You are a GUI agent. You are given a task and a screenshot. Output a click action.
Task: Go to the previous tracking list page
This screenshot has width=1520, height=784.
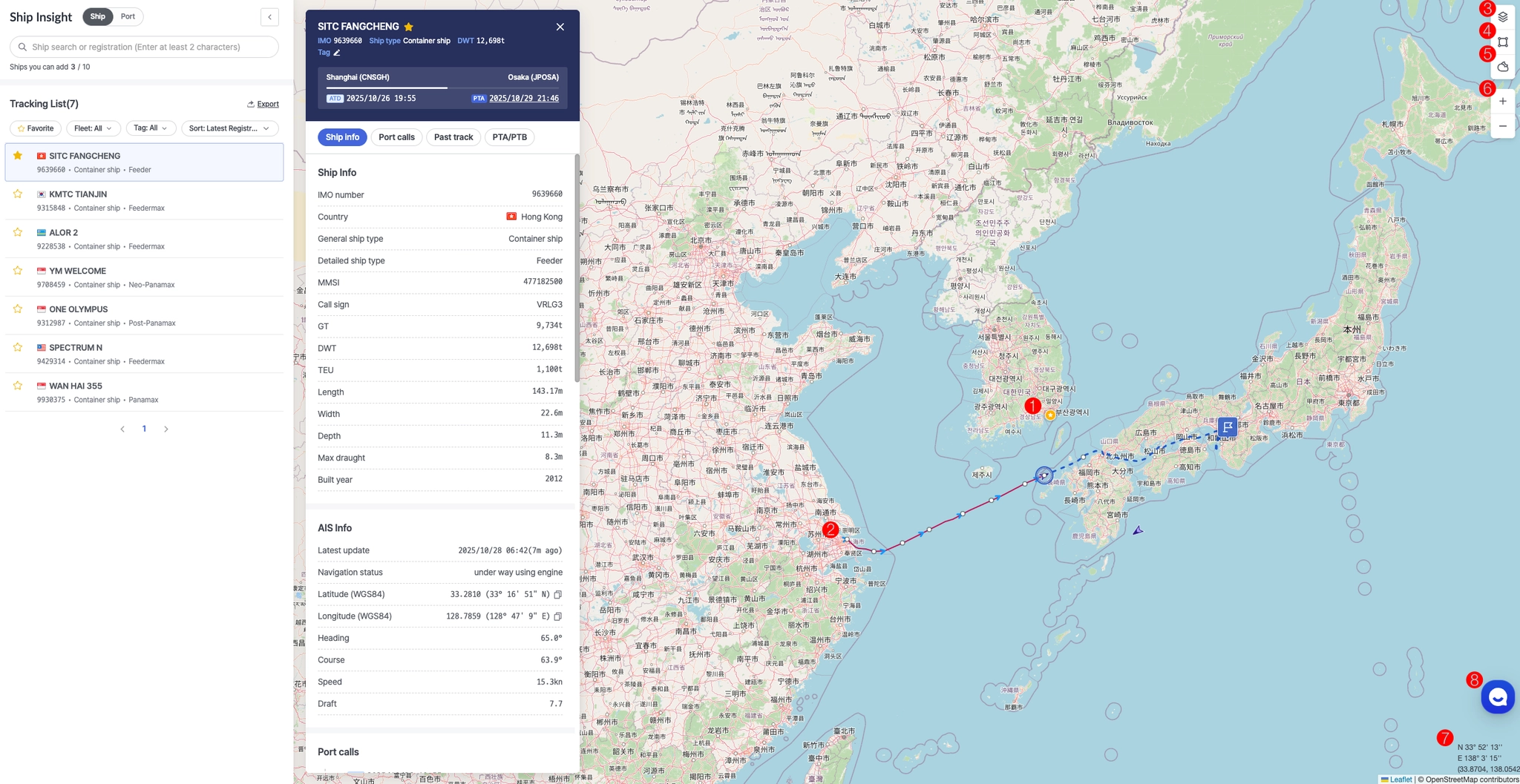pos(122,429)
